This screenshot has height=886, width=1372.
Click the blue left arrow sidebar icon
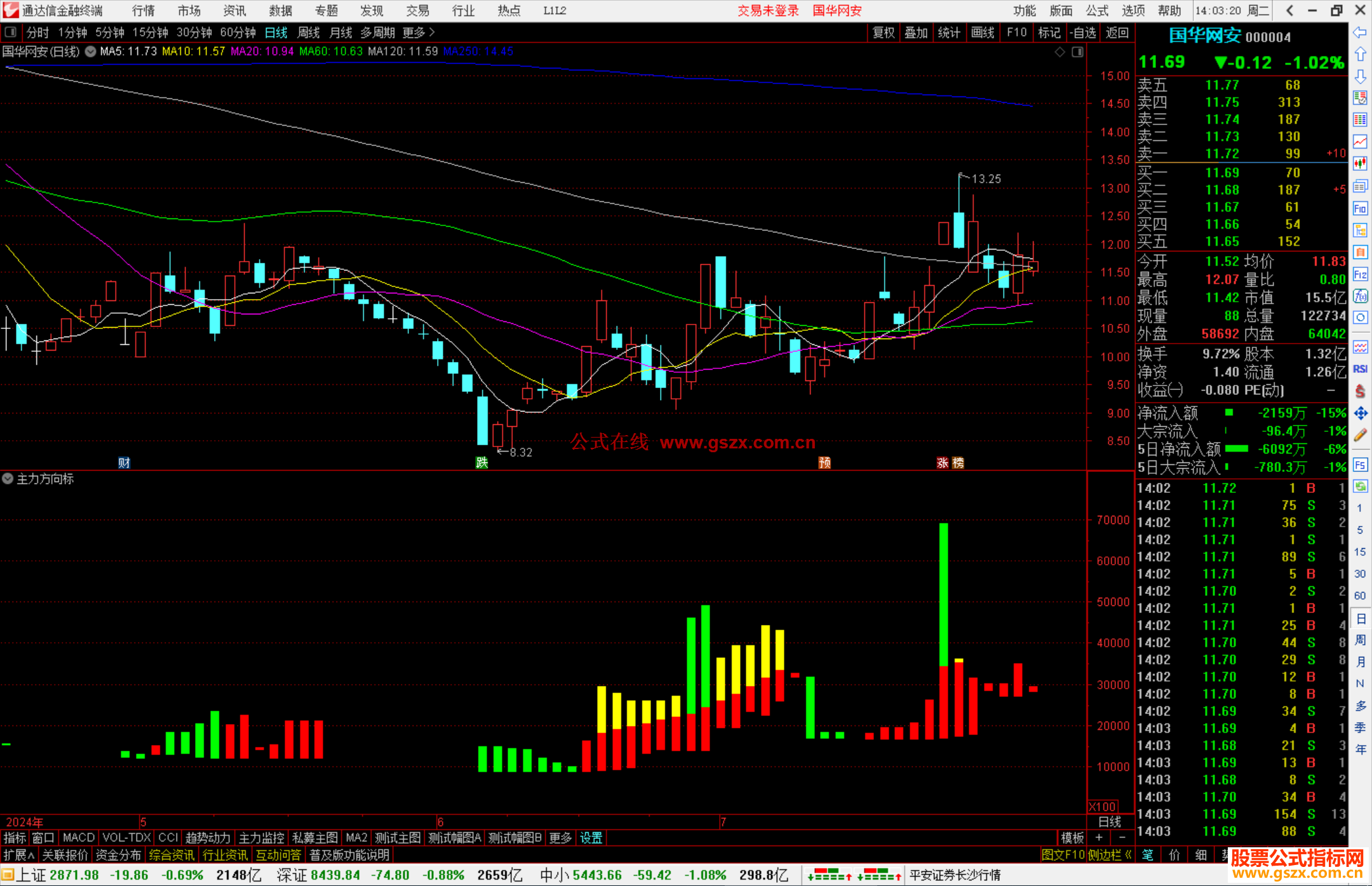(x=1360, y=32)
